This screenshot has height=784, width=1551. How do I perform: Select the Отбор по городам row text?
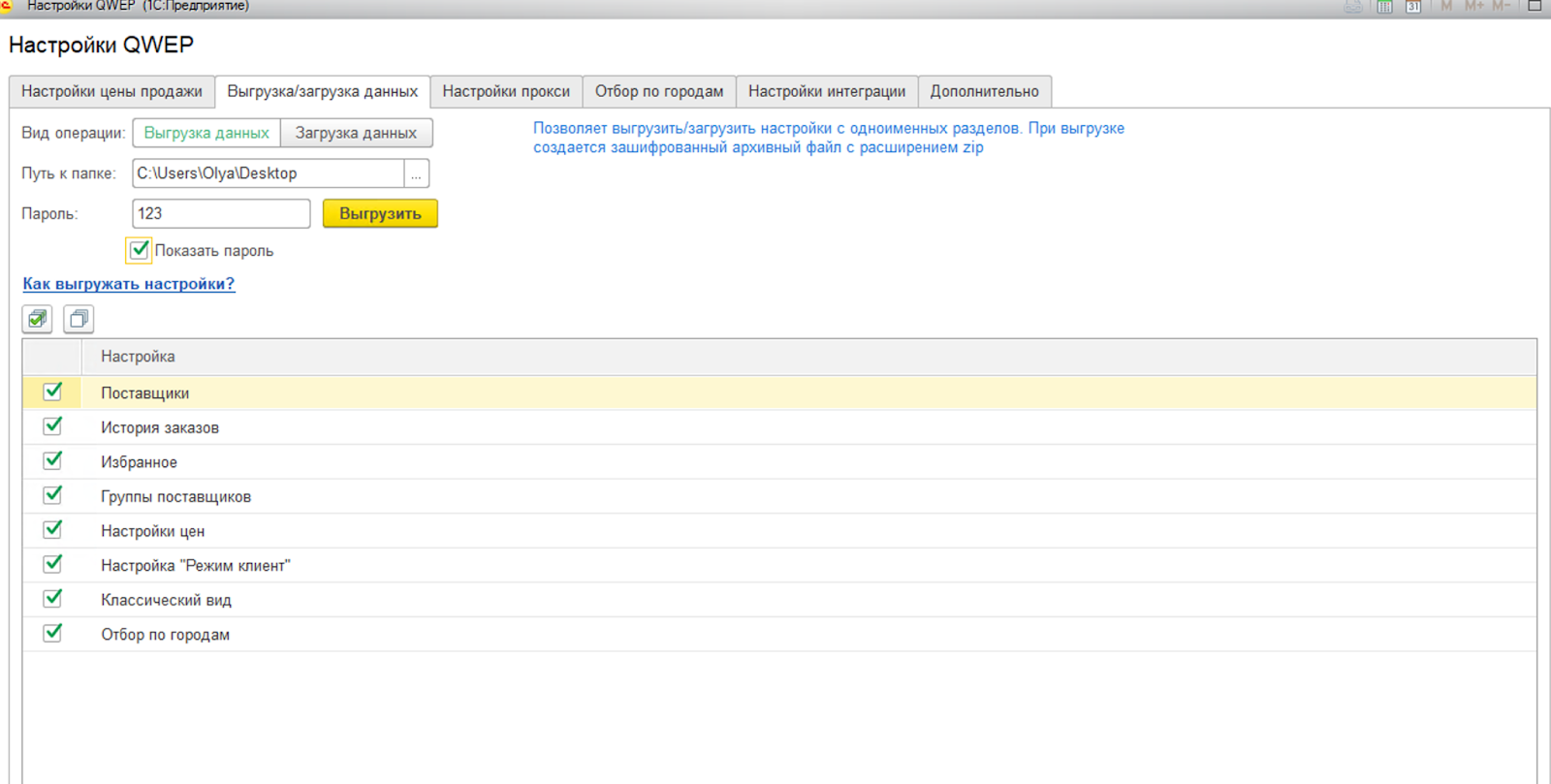pyautogui.click(x=165, y=634)
